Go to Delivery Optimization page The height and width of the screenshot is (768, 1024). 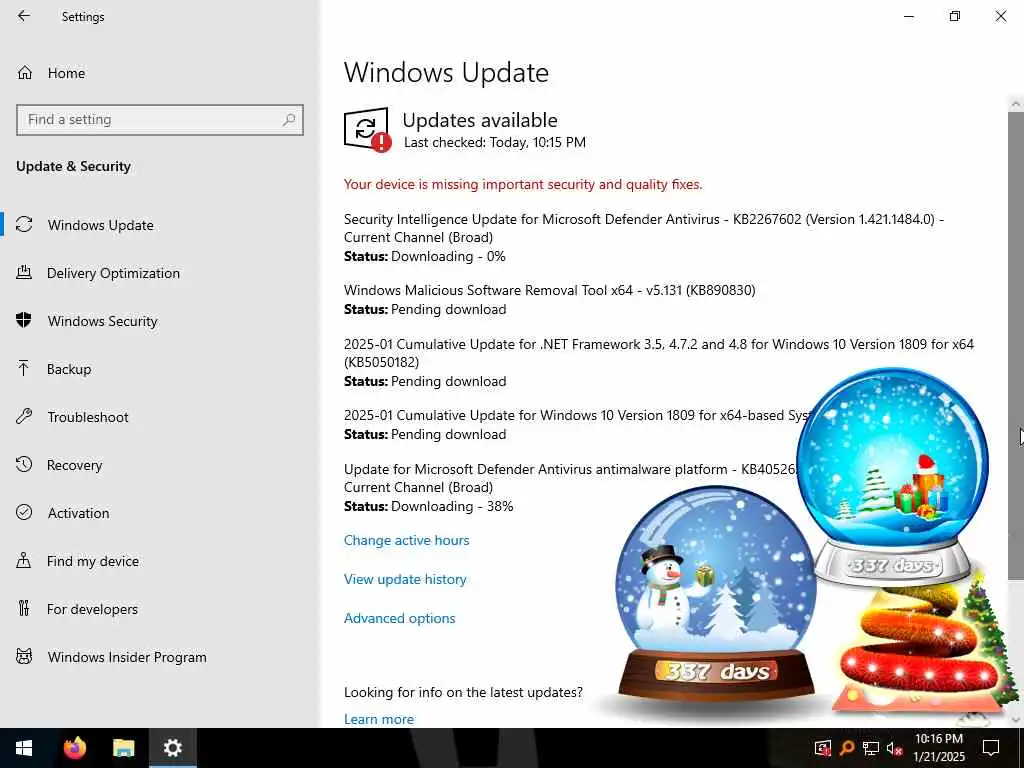160,272
